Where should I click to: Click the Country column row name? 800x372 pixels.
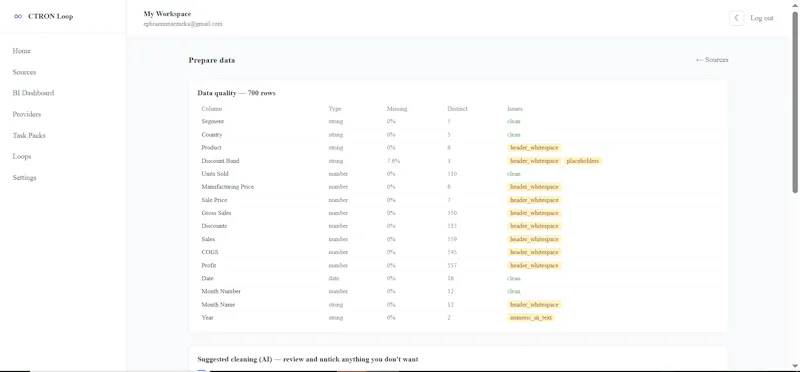coord(212,135)
